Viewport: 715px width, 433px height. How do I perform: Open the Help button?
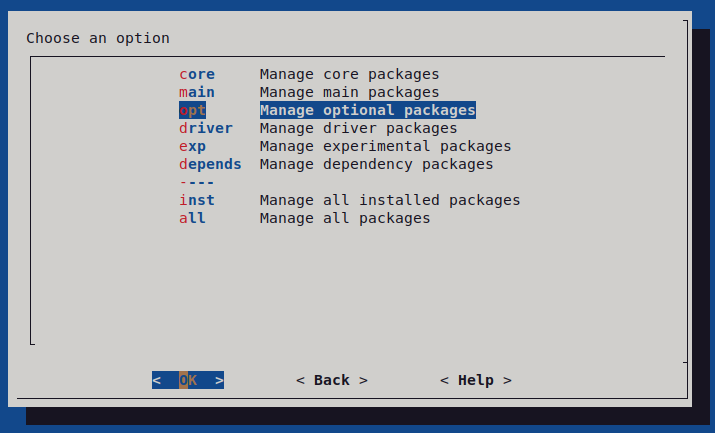pos(476,380)
